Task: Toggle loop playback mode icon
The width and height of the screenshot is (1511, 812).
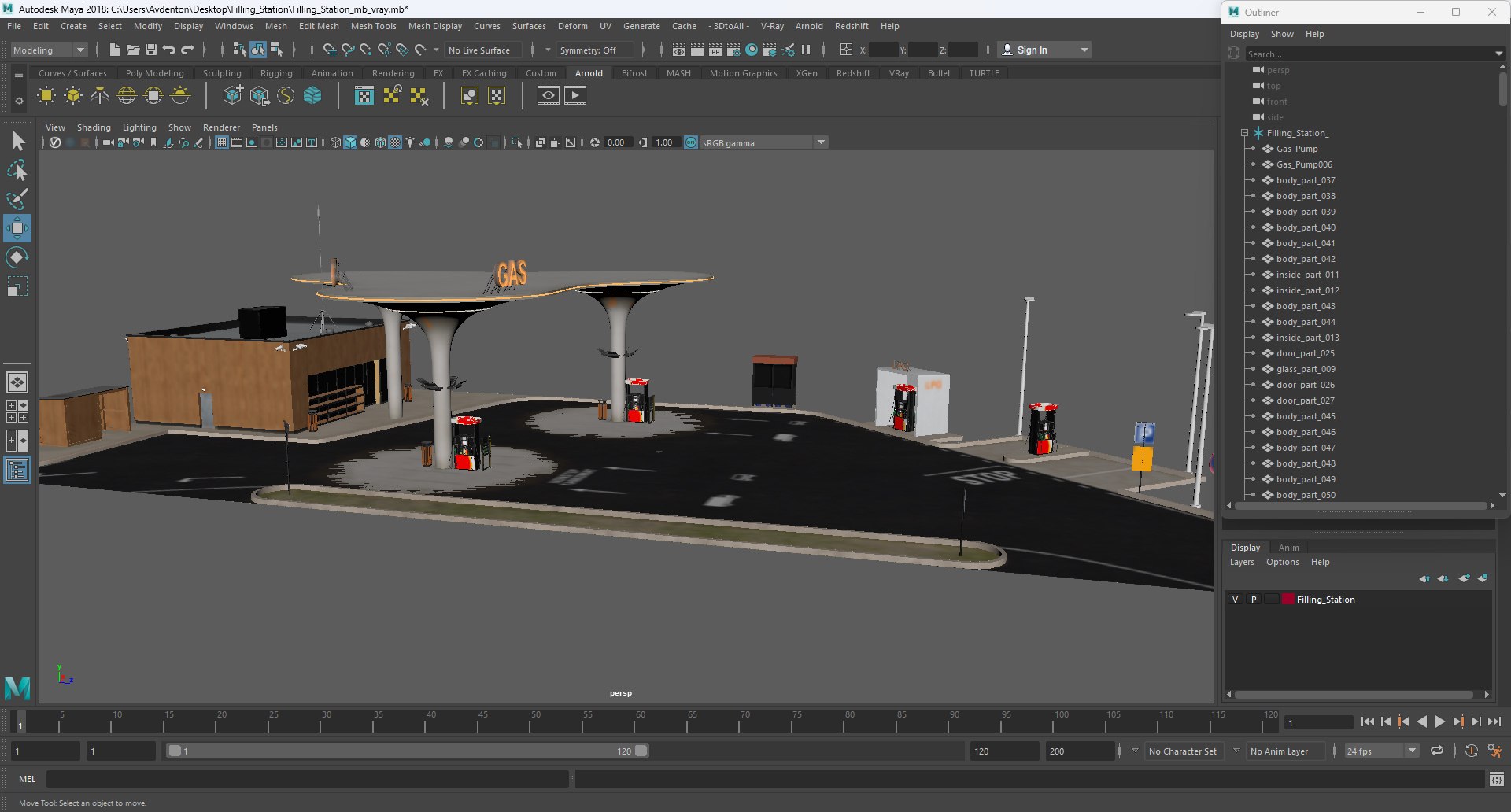Action: point(1437,751)
